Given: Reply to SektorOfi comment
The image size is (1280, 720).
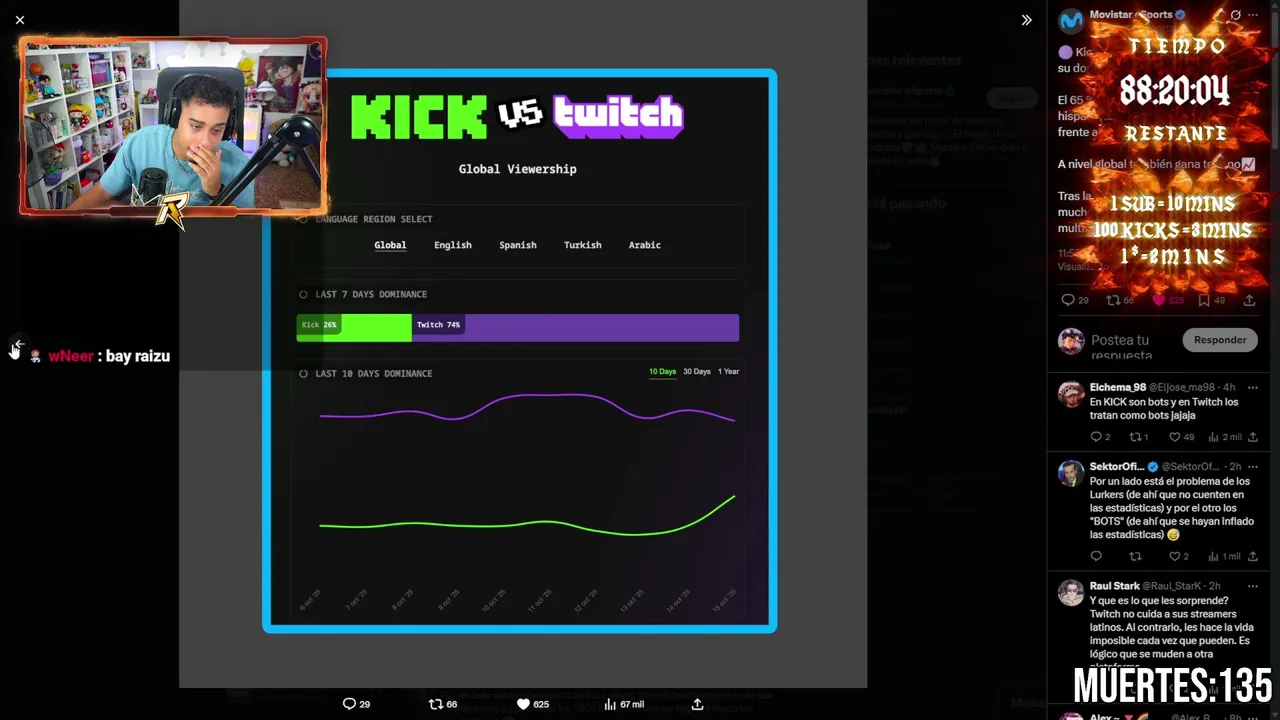Looking at the screenshot, I should 1096,556.
